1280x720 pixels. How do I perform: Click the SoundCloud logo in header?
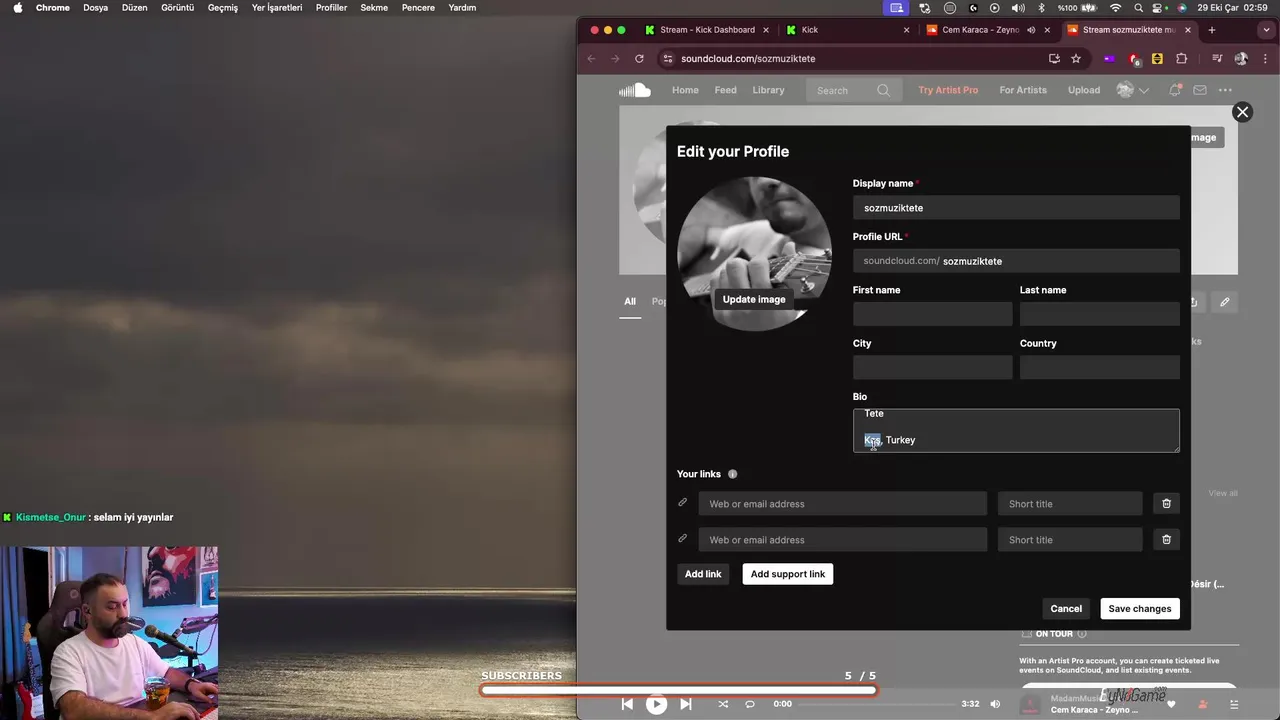click(634, 90)
